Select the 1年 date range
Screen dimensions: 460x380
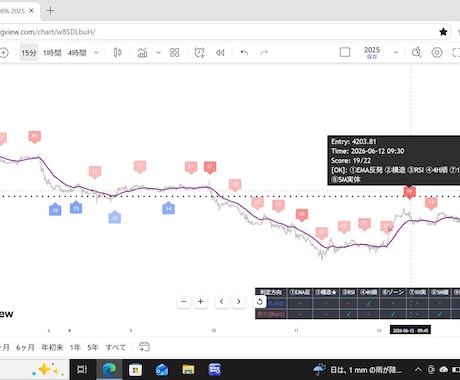coord(75,347)
